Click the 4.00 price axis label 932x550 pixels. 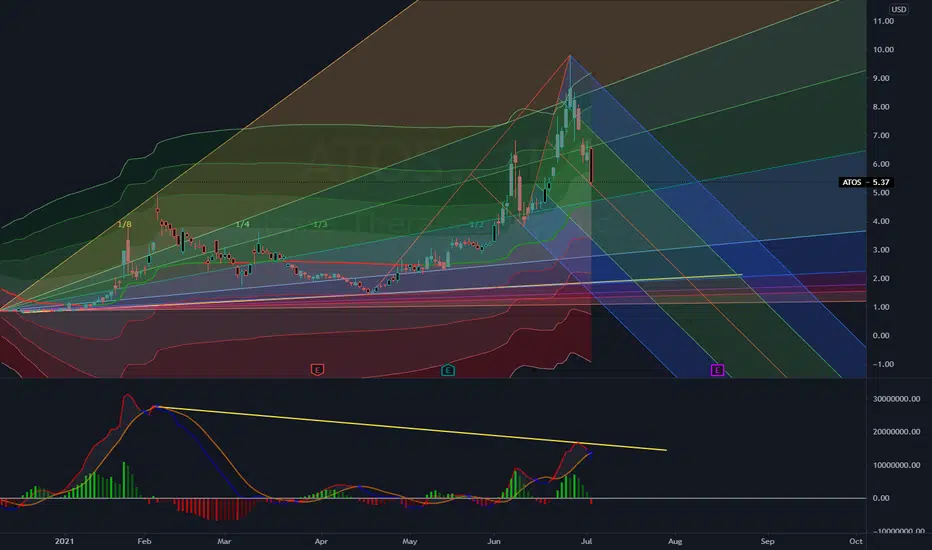click(883, 221)
